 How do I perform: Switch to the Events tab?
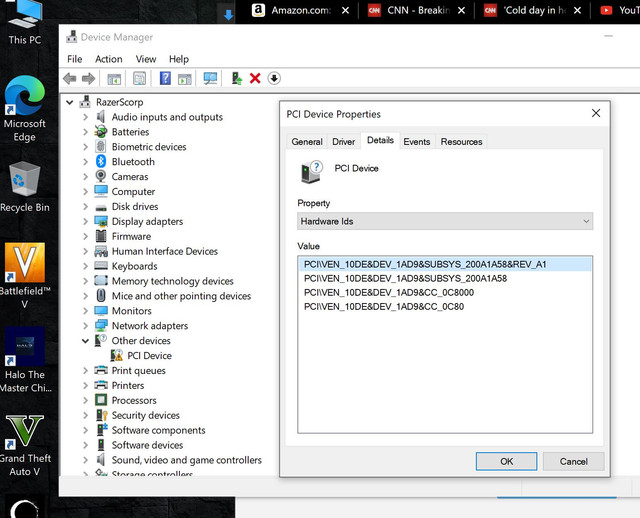(417, 142)
